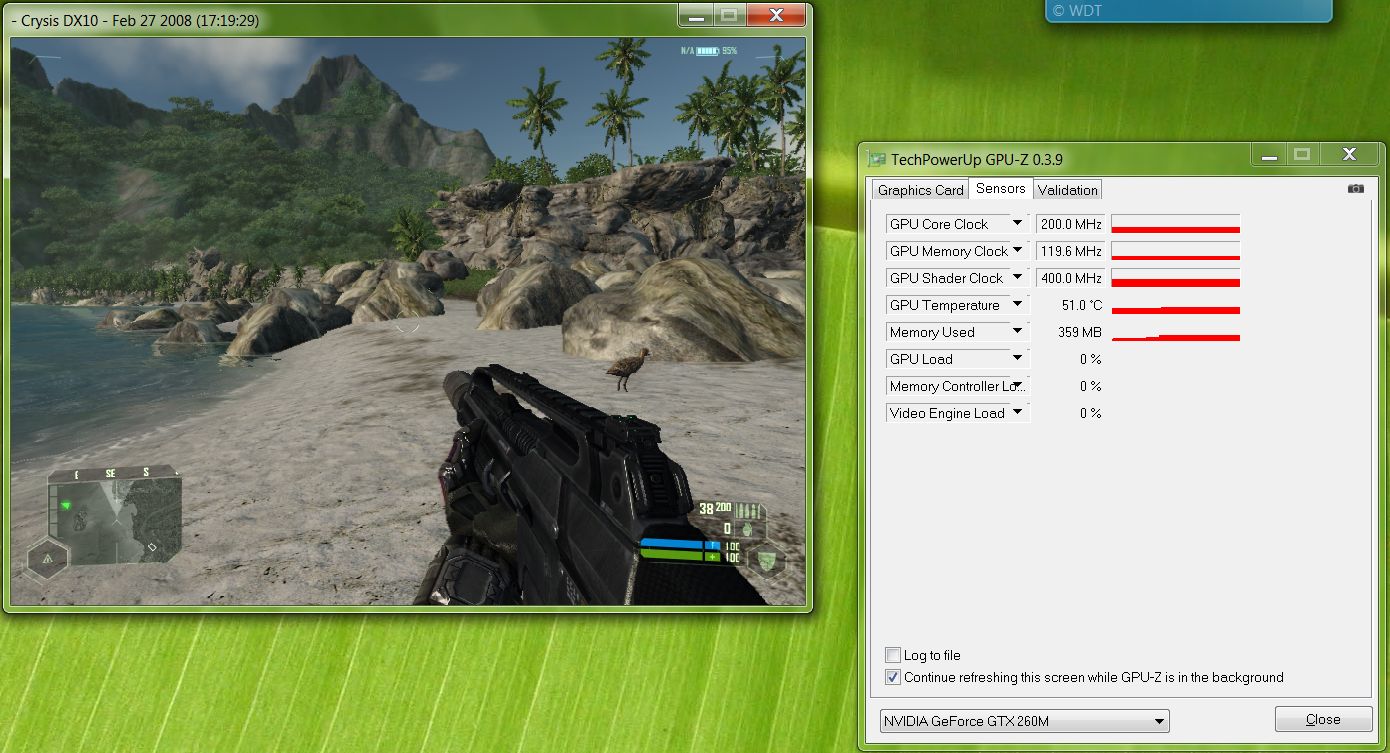
Task: Switch to the Validation tab
Action: coord(1067,190)
